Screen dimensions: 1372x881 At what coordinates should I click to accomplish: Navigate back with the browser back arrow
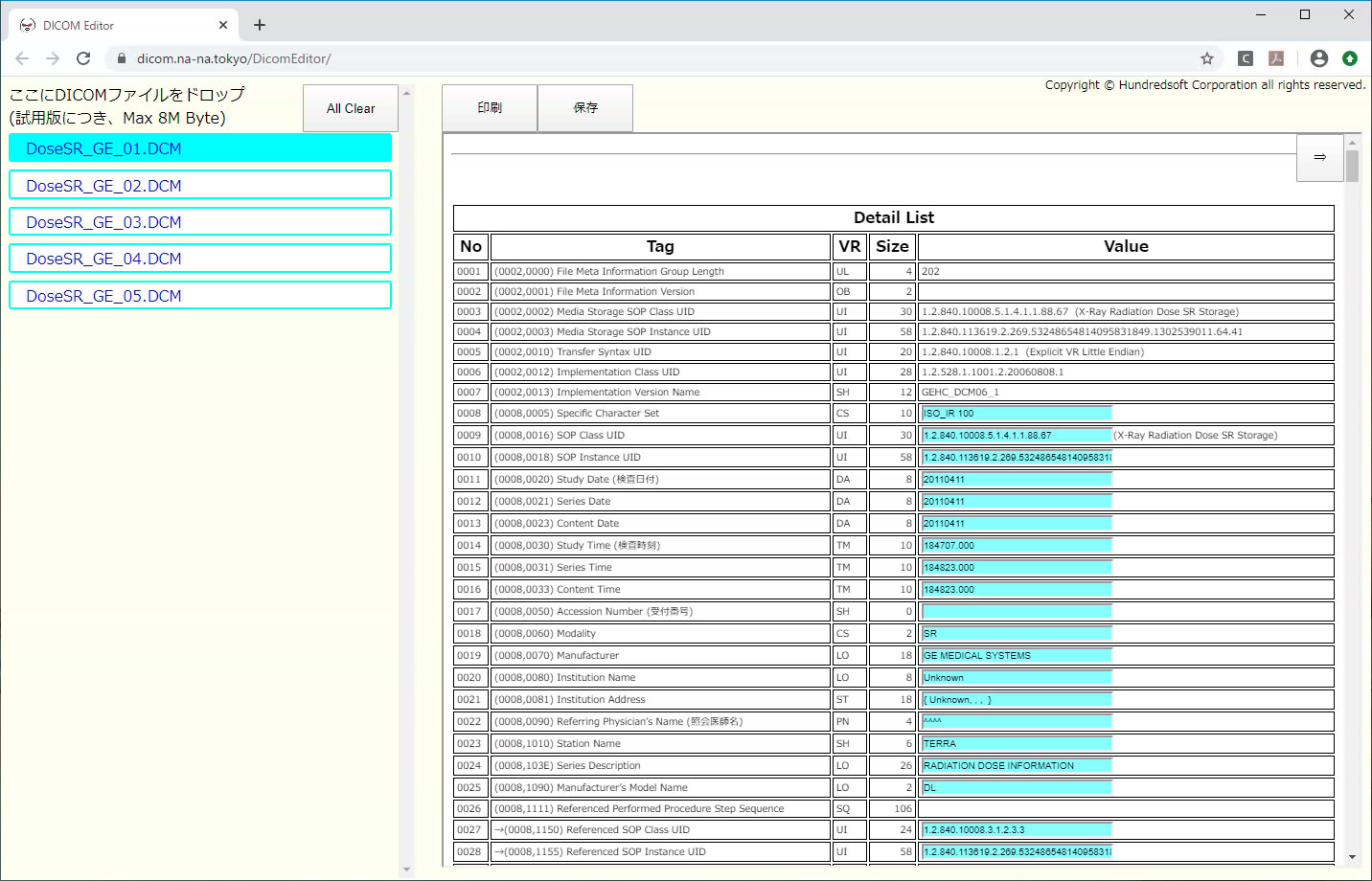click(22, 57)
